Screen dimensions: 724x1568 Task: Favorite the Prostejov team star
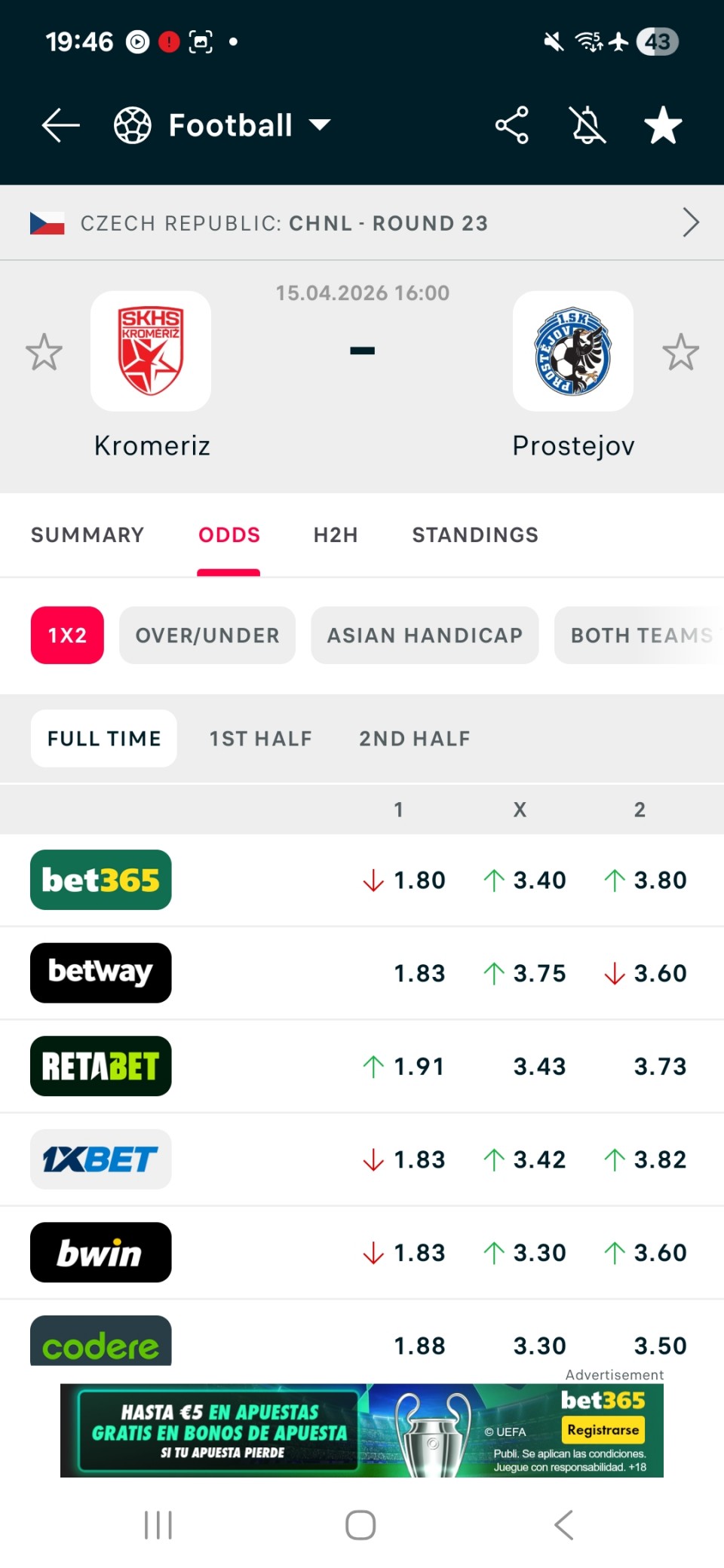pyautogui.click(x=680, y=352)
